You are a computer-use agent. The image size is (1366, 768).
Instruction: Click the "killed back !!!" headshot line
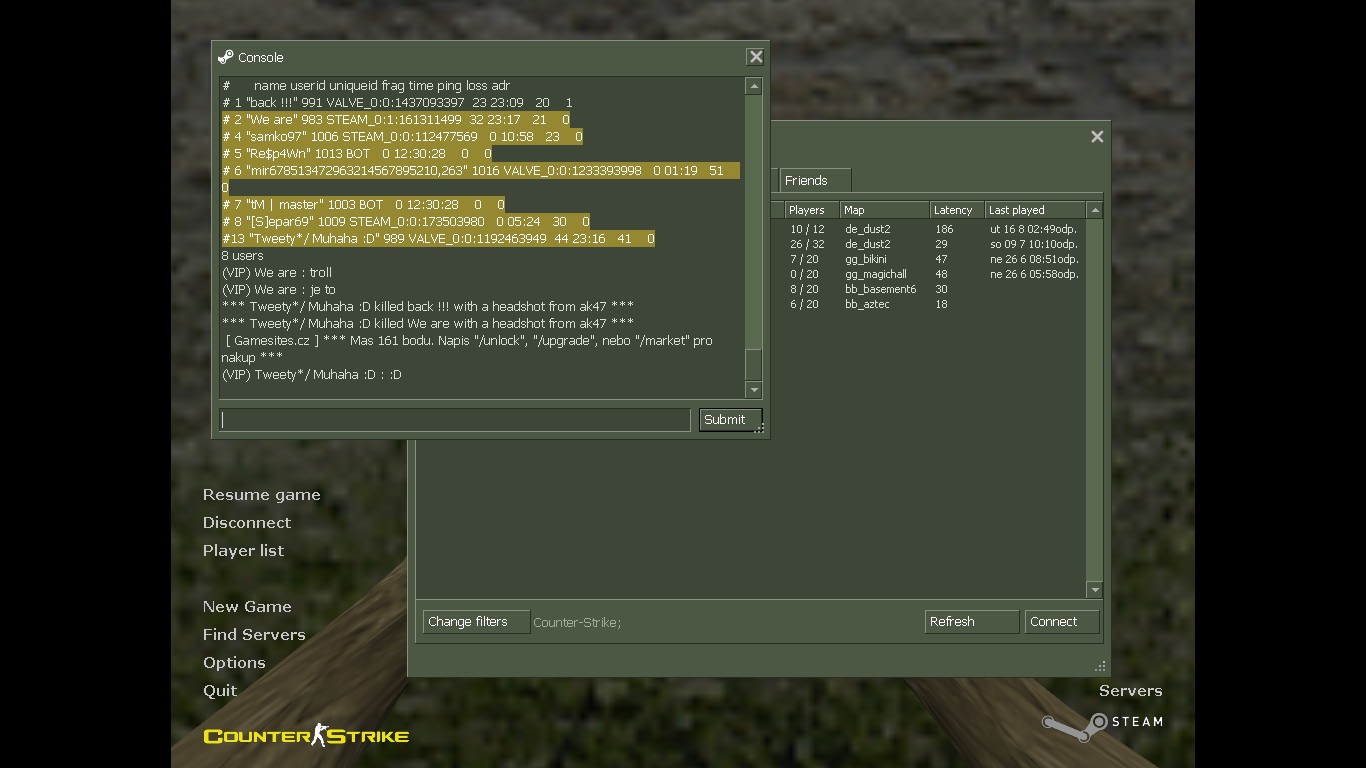click(x=428, y=307)
